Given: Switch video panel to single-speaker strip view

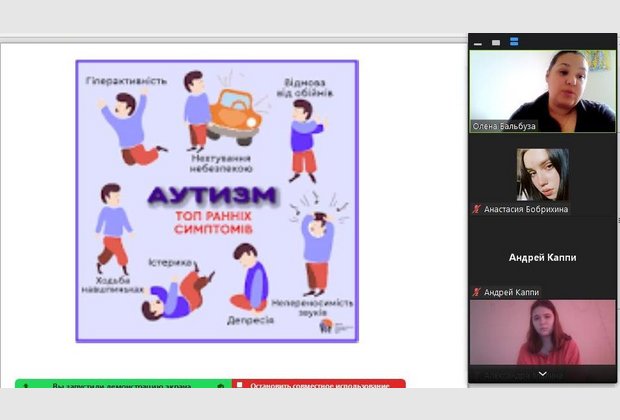Looking at the screenshot, I should point(496,43).
